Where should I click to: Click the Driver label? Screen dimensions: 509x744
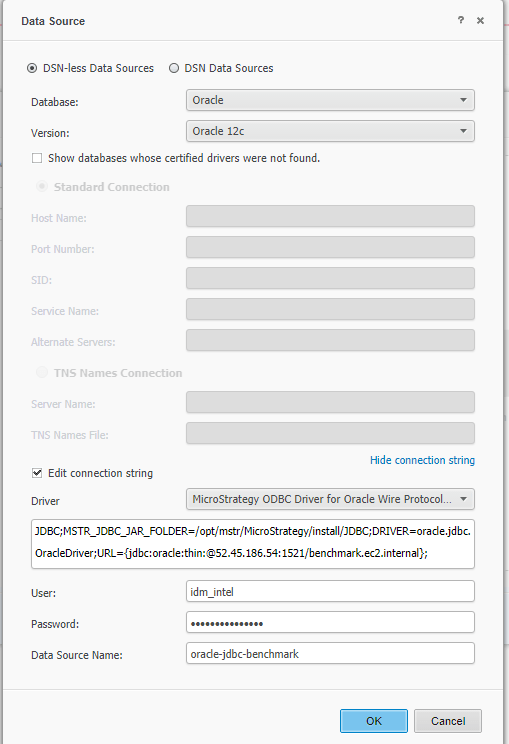[45, 501]
